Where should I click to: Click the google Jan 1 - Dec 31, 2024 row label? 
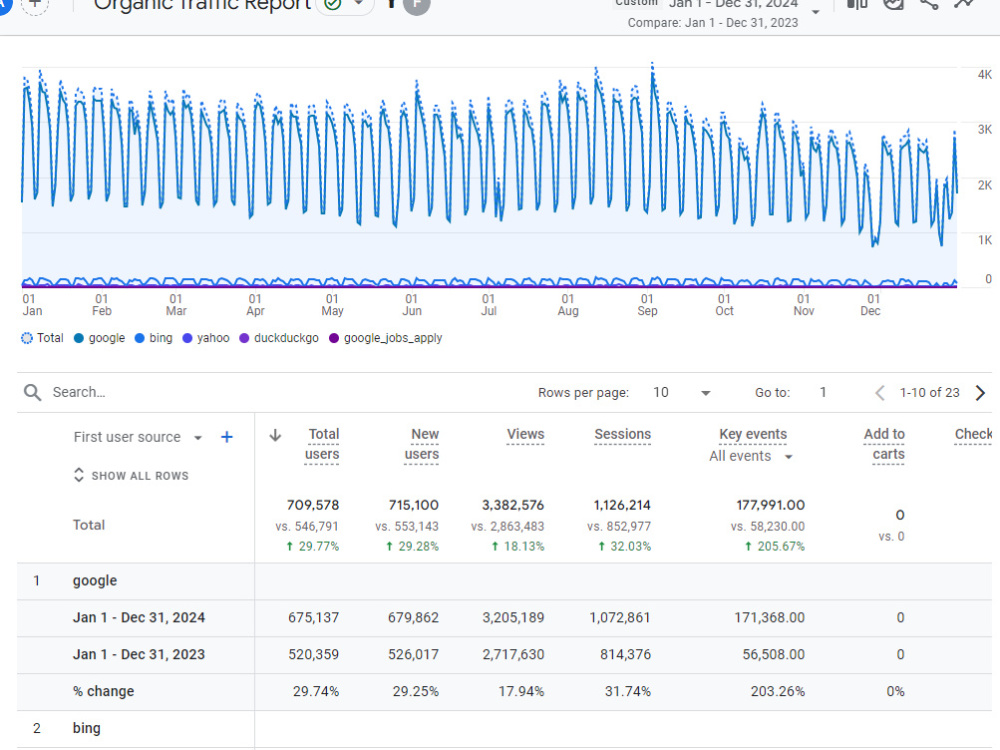(139, 617)
